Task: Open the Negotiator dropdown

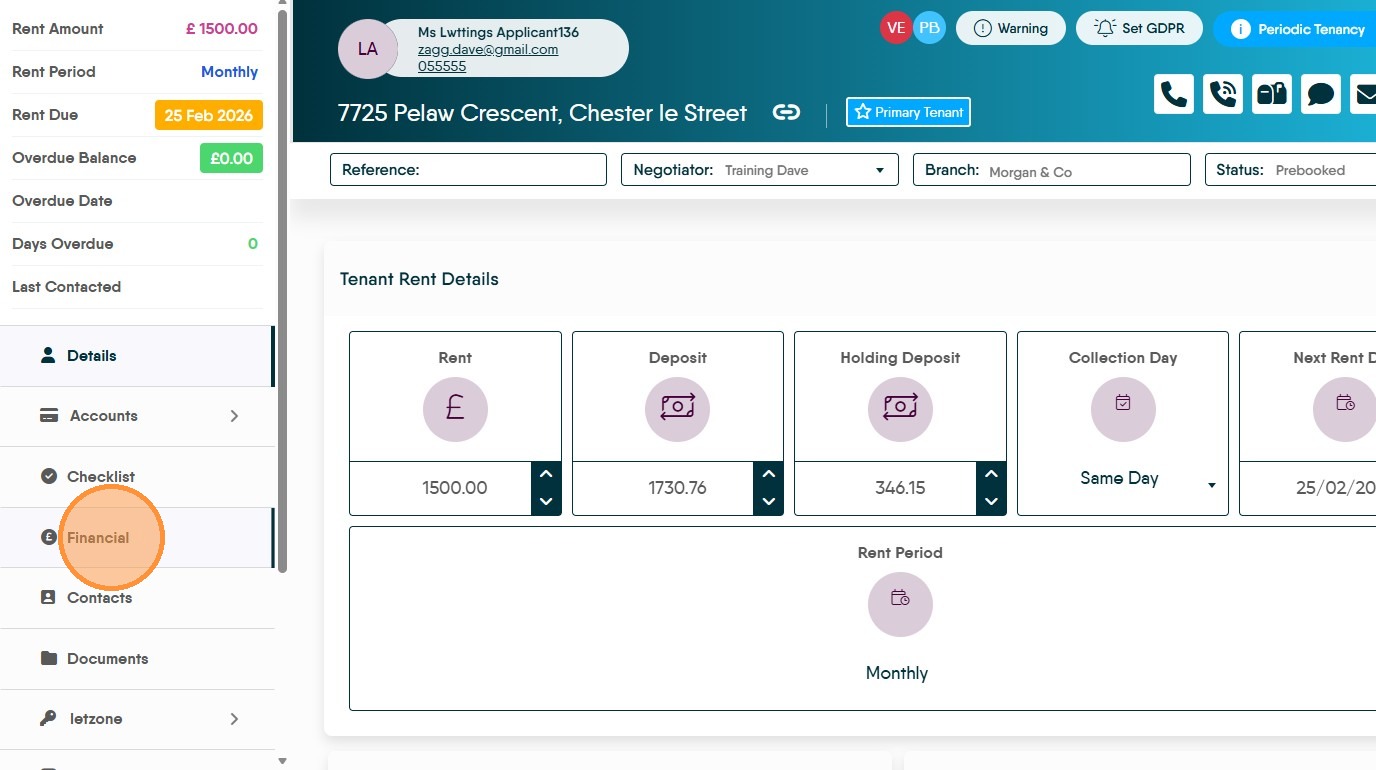Action: pyautogui.click(x=760, y=170)
